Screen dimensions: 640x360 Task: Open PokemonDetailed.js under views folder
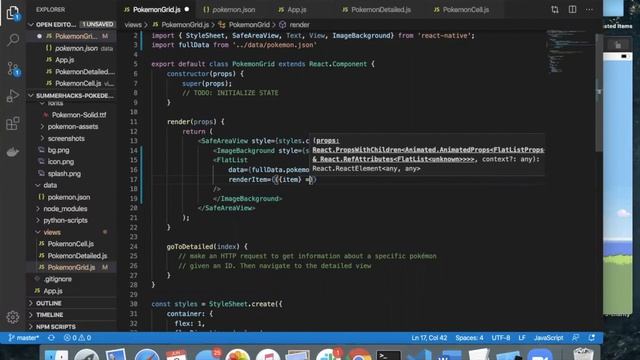(x=77, y=256)
